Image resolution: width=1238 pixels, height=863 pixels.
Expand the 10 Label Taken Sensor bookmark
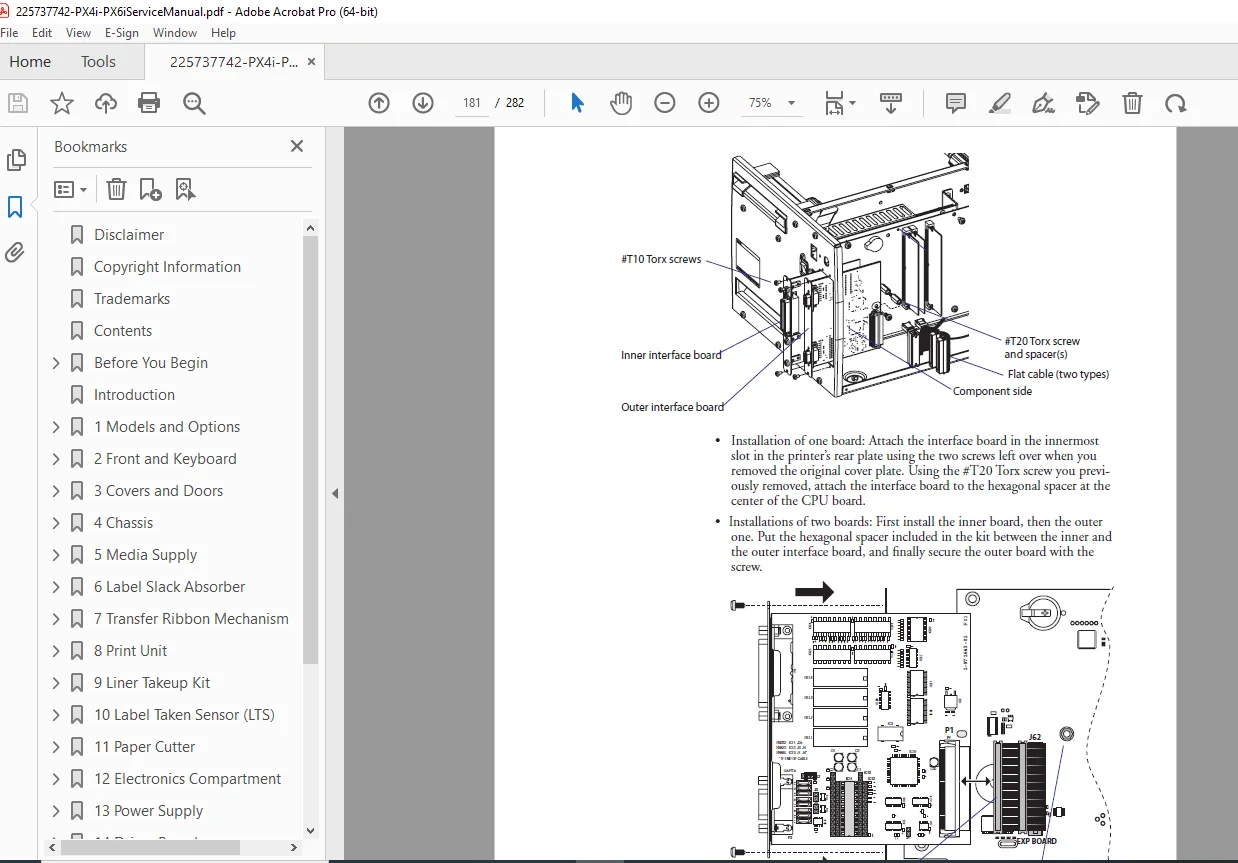[x=56, y=715]
